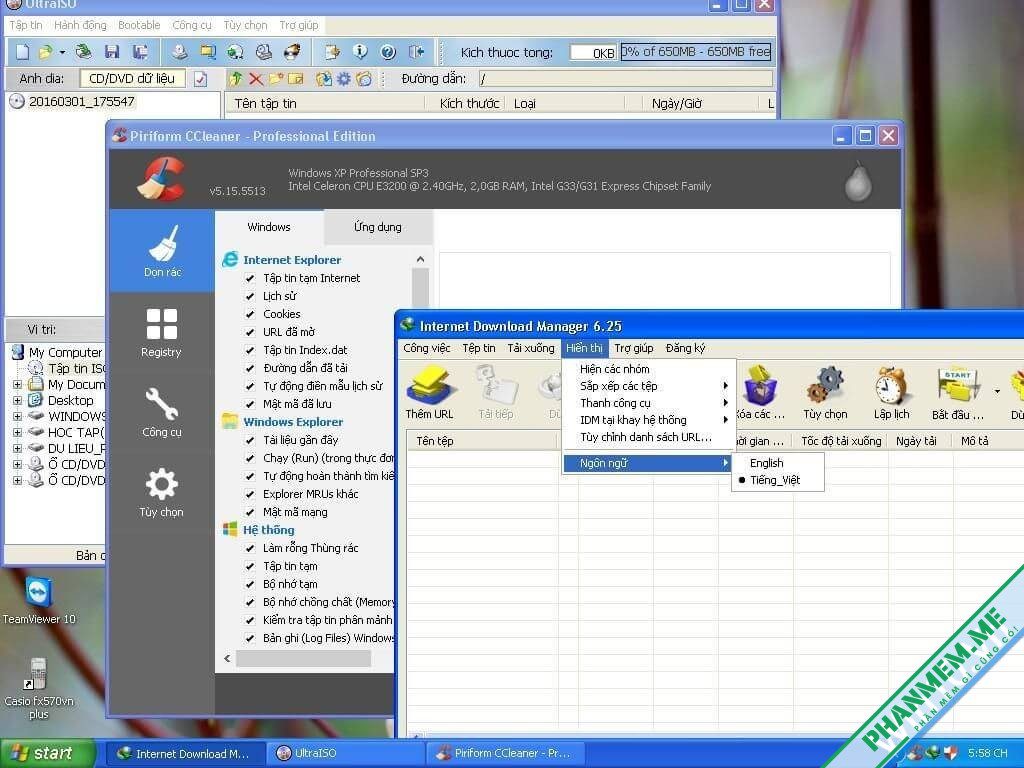Image resolution: width=1024 pixels, height=768 pixels.
Task: Click the gear icon in UltraISO's path toolbar
Action: click(x=344, y=79)
